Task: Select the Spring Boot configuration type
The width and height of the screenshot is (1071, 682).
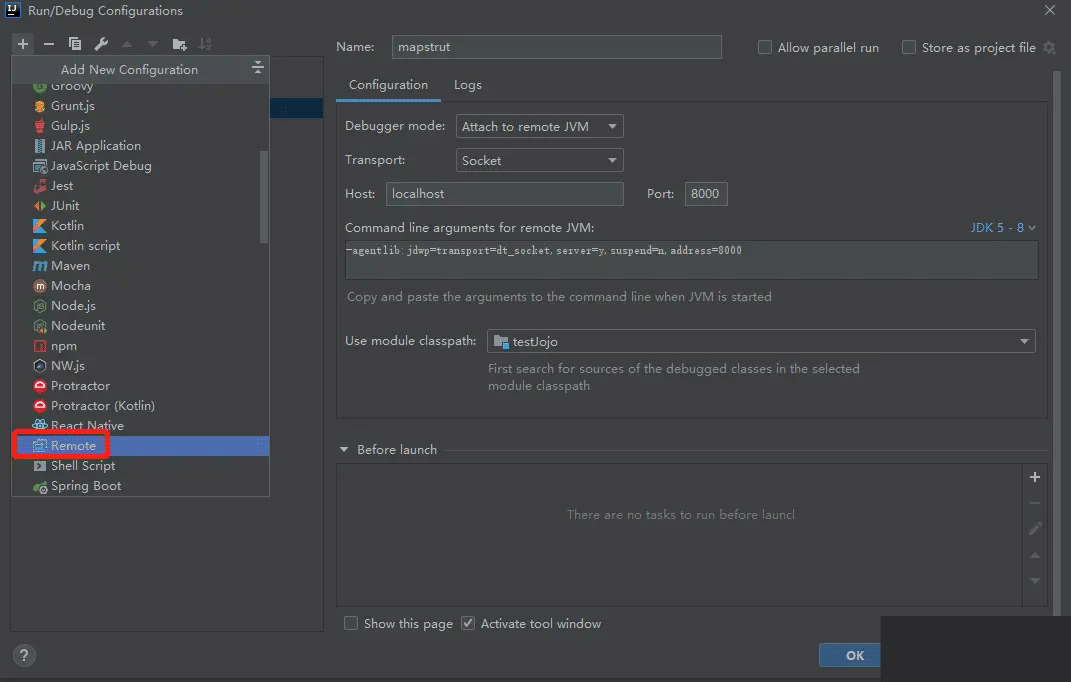Action: pos(140,486)
